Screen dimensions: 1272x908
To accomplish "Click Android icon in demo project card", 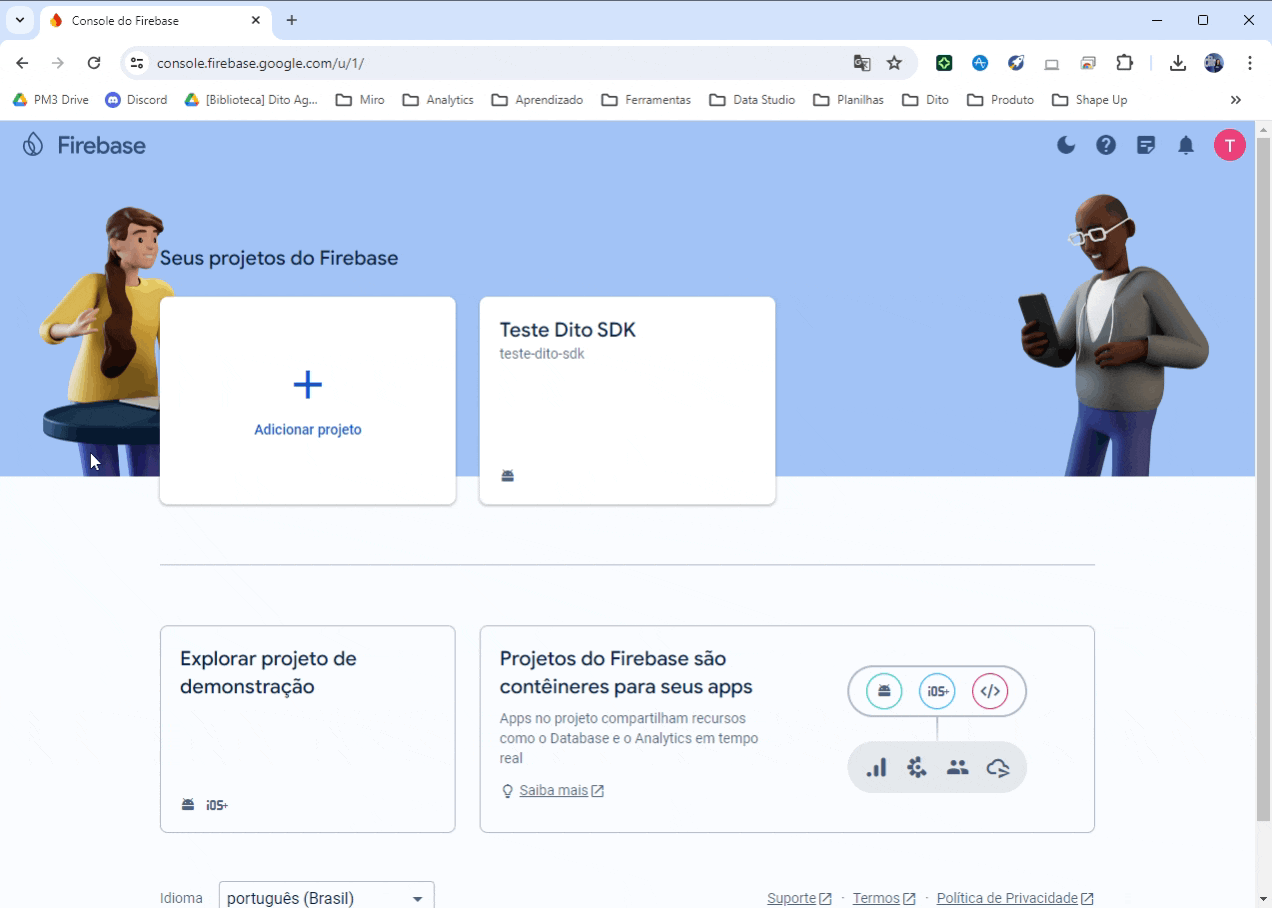I will tap(188, 804).
